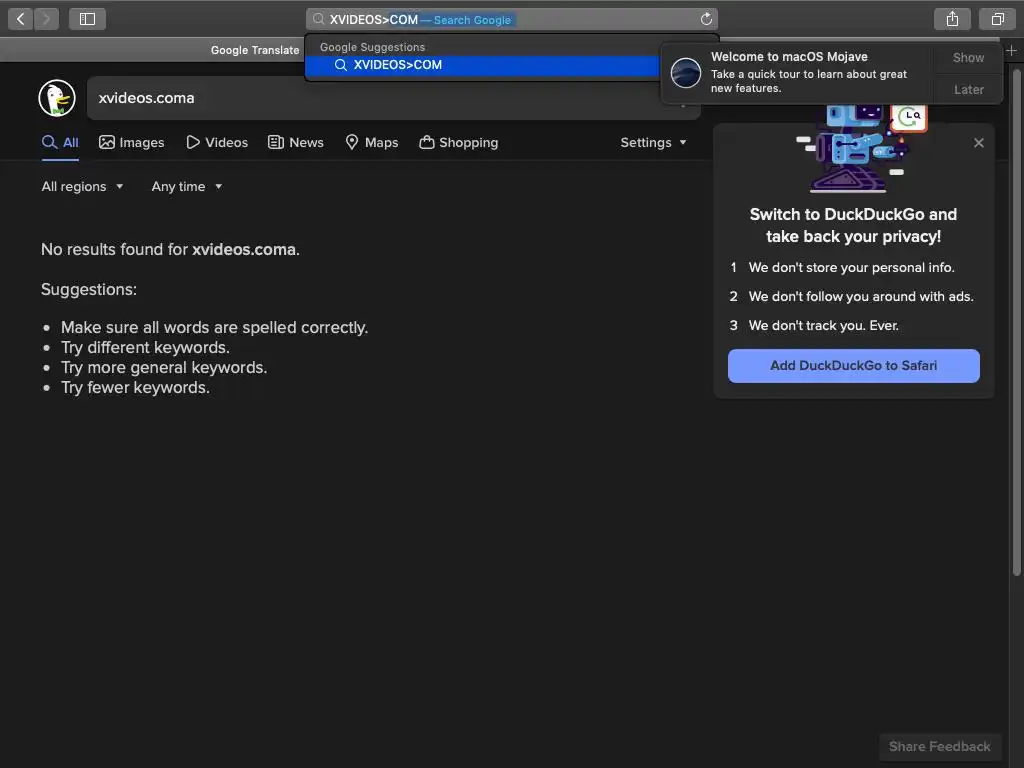Open a new tab with plus button
This screenshot has height=768, width=1024.
[1012, 50]
